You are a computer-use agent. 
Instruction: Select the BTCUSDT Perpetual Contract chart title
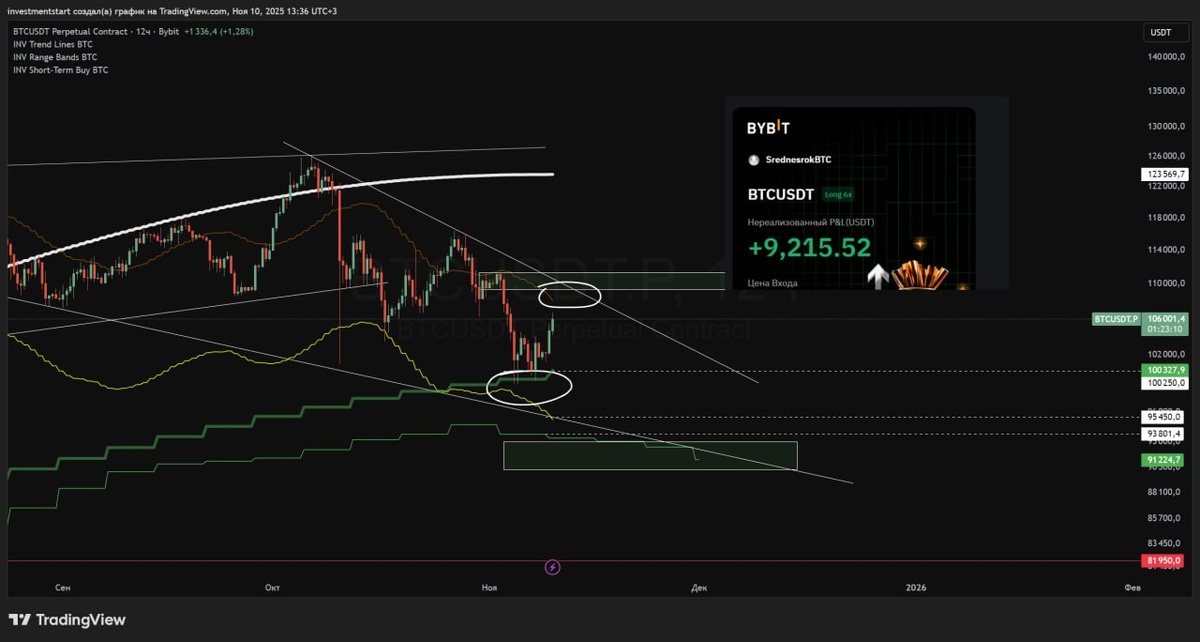coord(94,32)
